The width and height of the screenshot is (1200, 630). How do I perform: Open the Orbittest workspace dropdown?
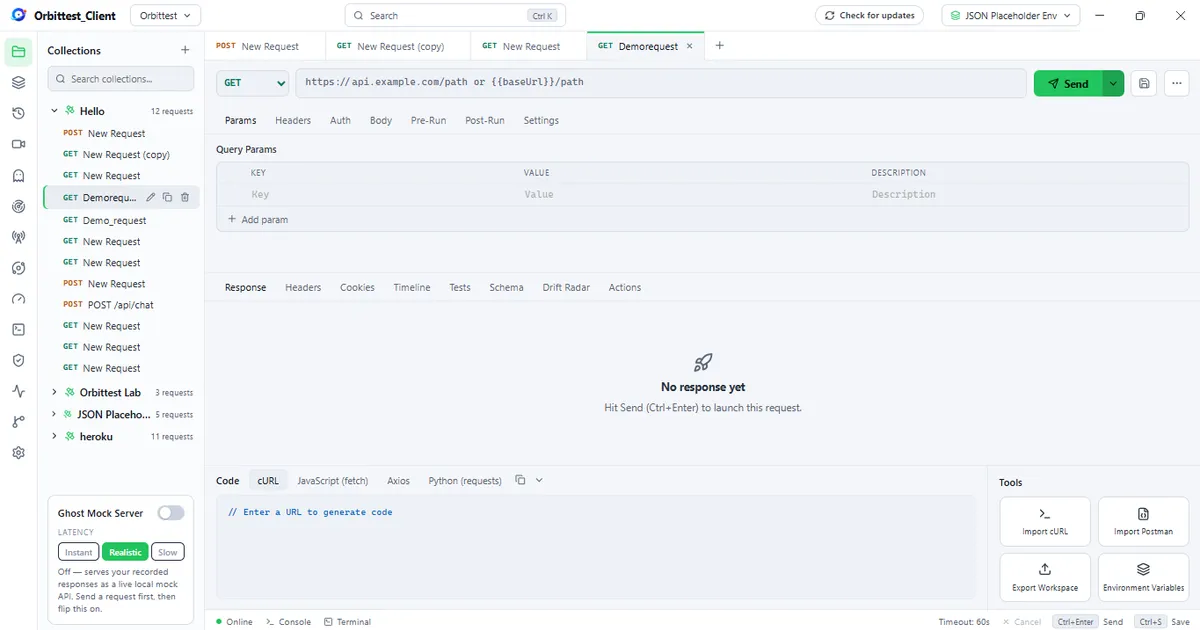click(x=165, y=15)
